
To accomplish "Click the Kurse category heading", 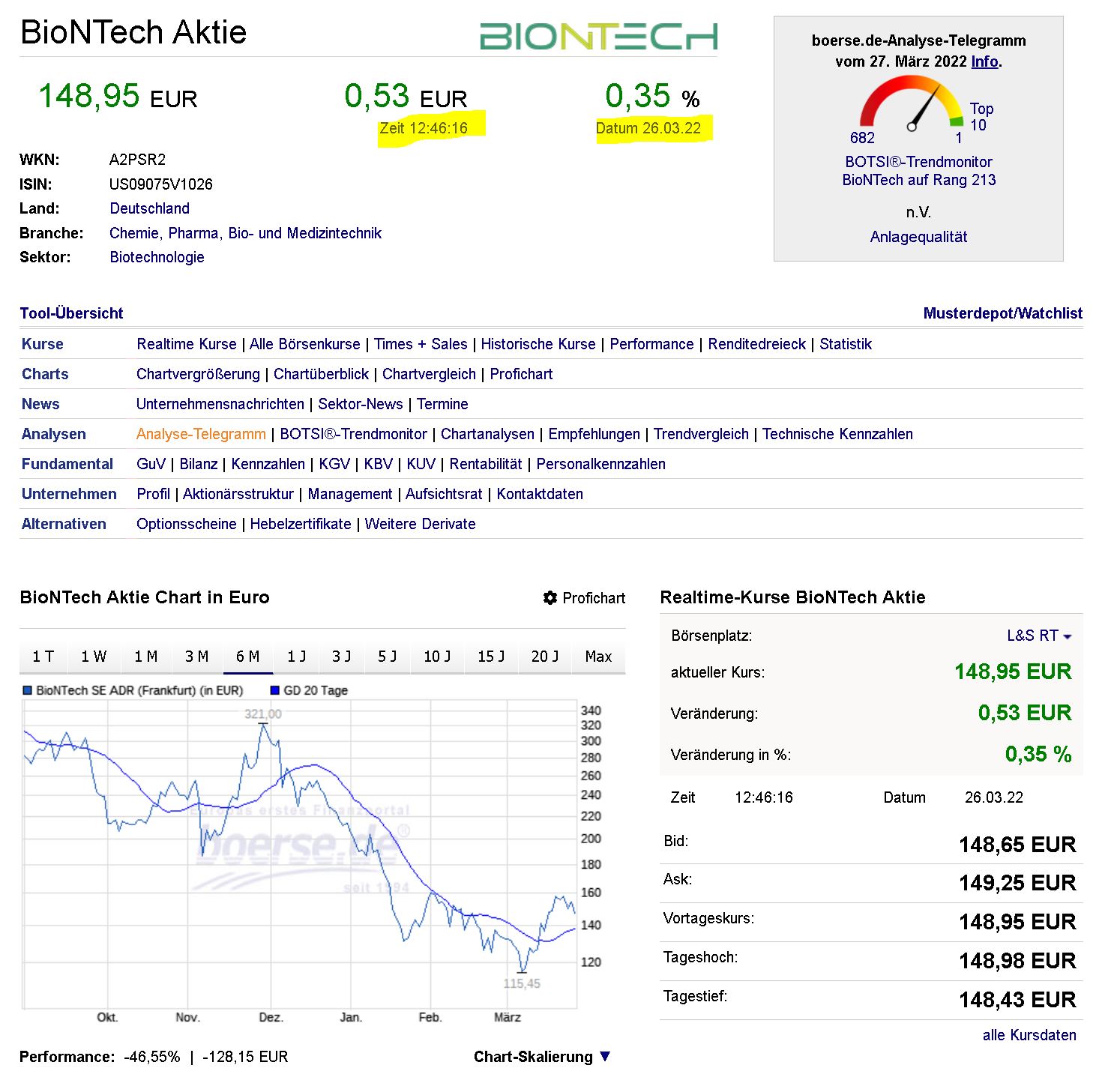I will [42, 344].
